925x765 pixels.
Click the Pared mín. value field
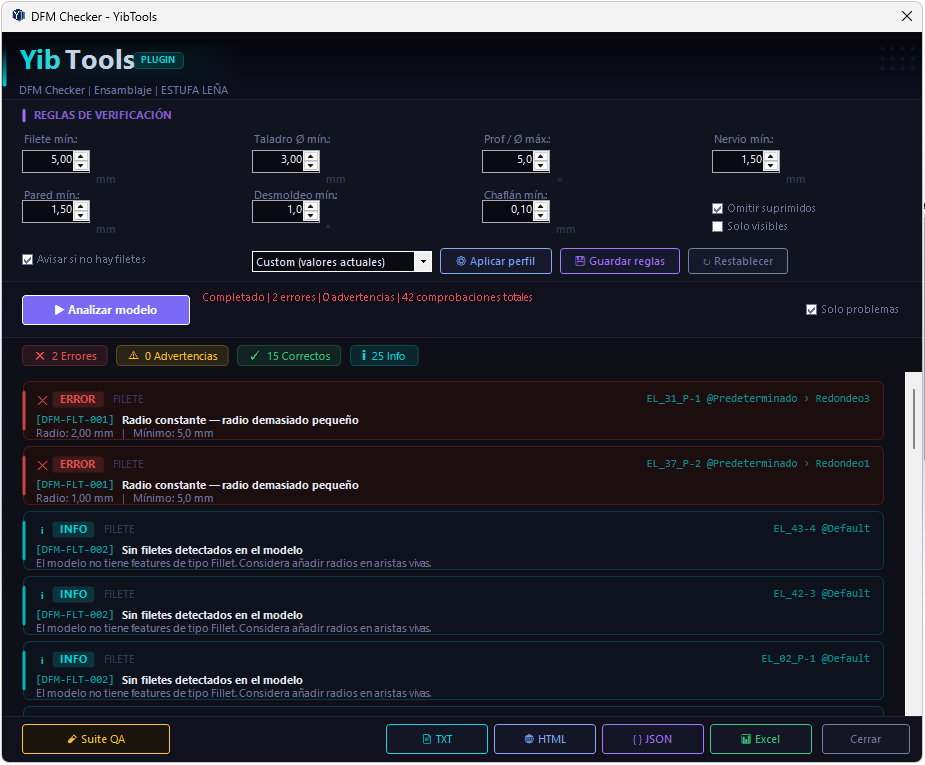49,211
